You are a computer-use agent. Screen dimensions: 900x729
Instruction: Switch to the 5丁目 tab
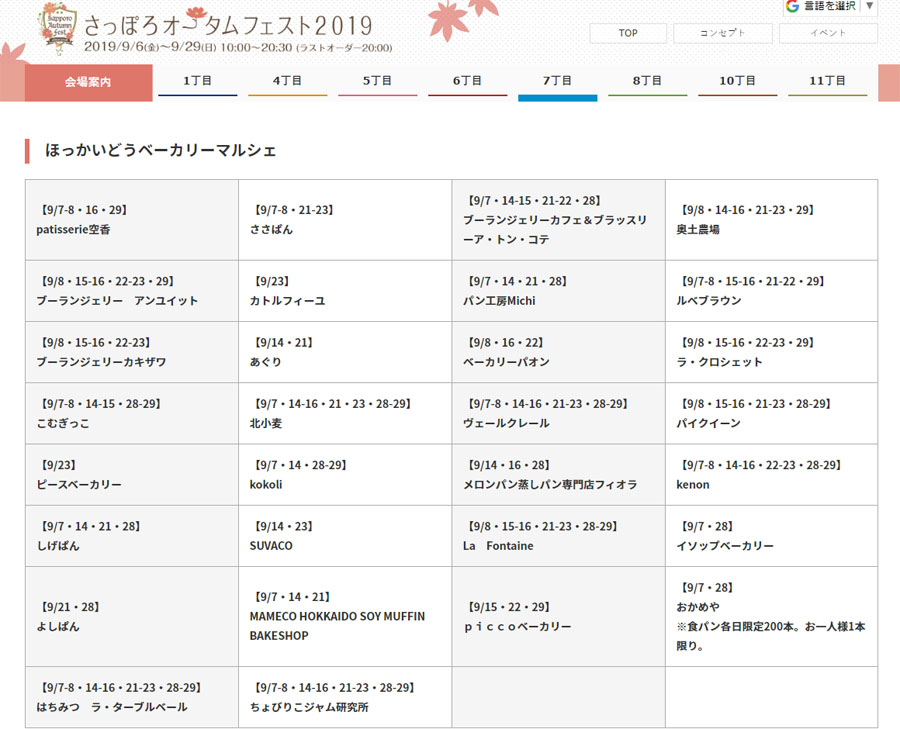pos(377,81)
